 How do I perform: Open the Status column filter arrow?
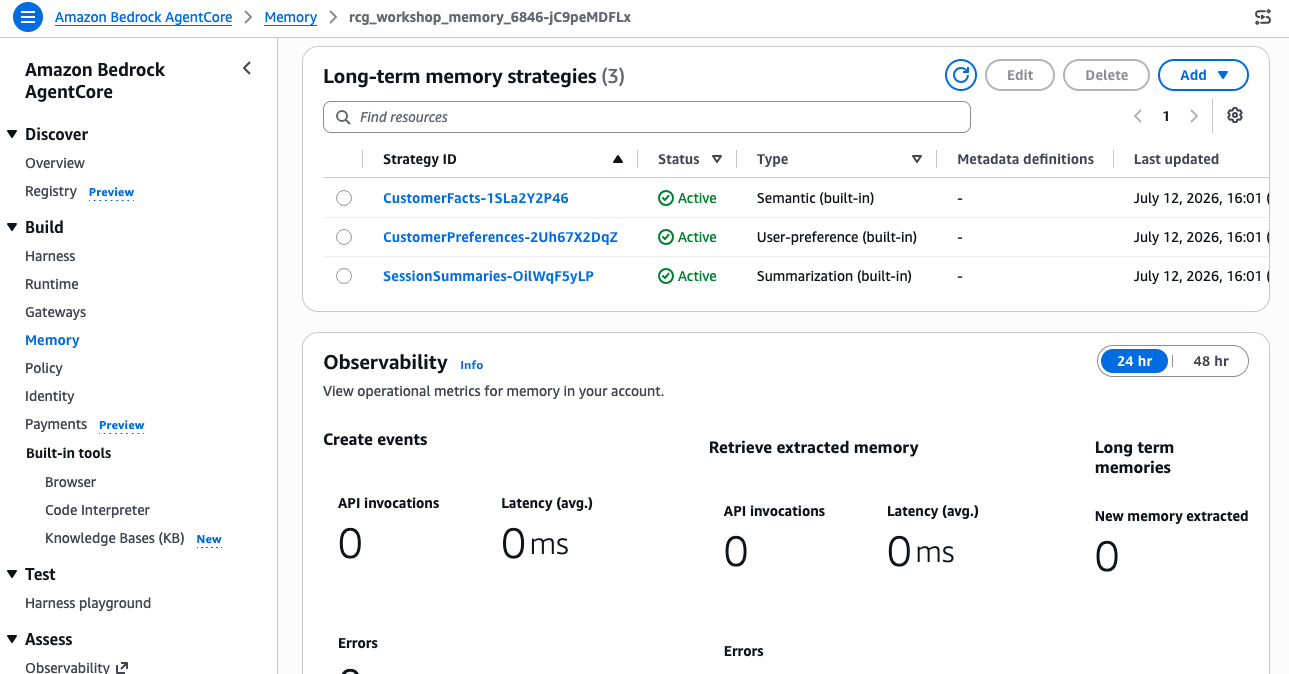[717, 159]
